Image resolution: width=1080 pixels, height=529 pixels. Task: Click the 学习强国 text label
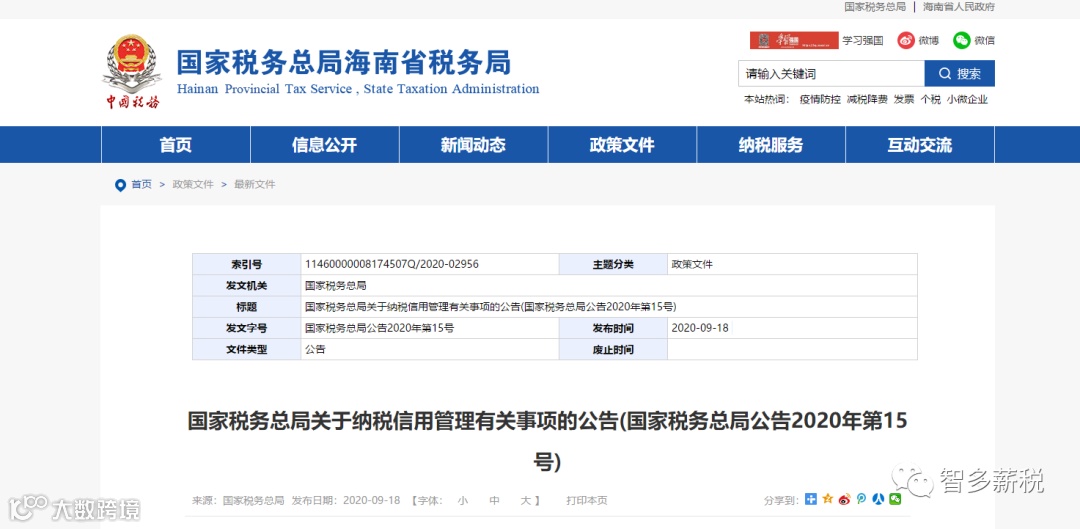click(862, 41)
